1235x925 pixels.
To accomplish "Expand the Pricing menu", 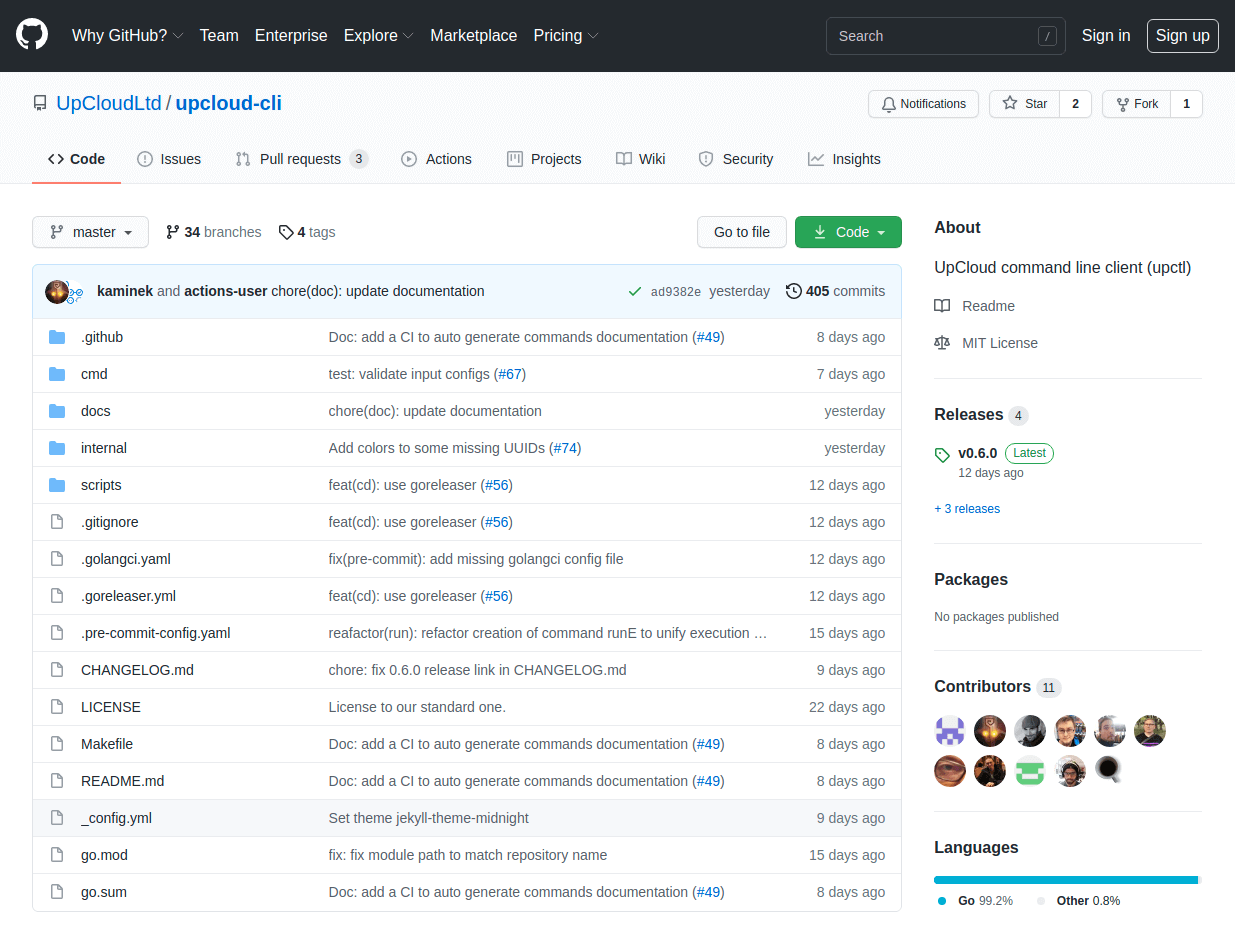I will pyautogui.click(x=566, y=35).
